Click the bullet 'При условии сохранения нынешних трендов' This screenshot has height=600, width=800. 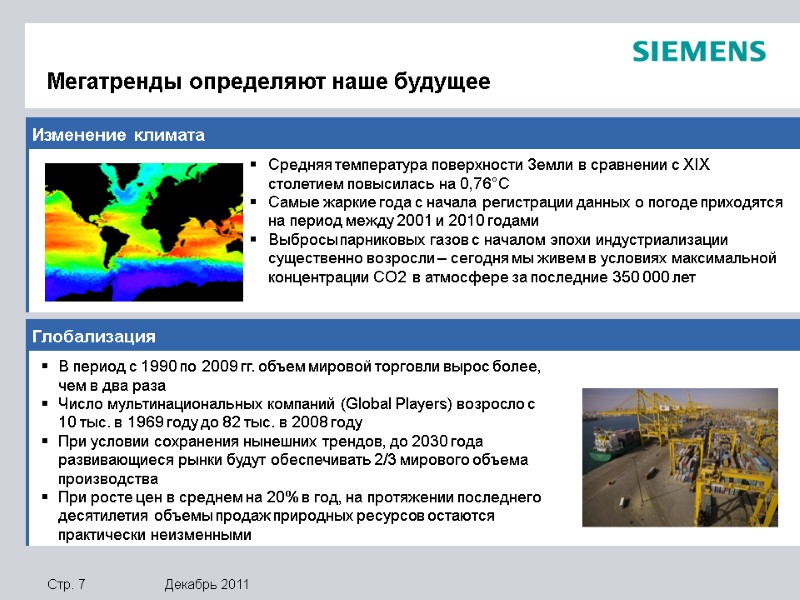pyautogui.click(x=293, y=460)
